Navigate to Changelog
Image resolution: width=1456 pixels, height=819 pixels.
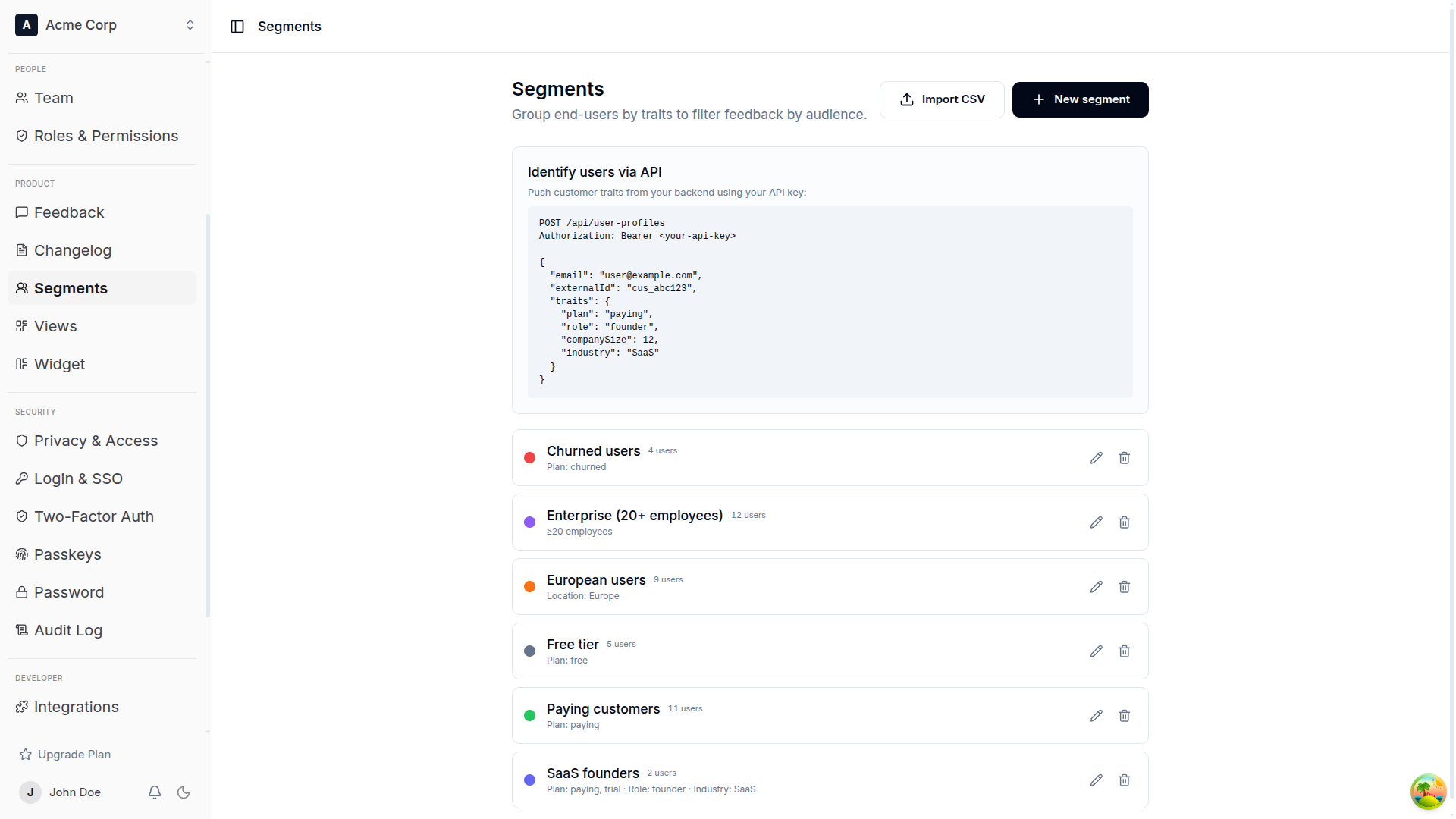[x=102, y=250]
